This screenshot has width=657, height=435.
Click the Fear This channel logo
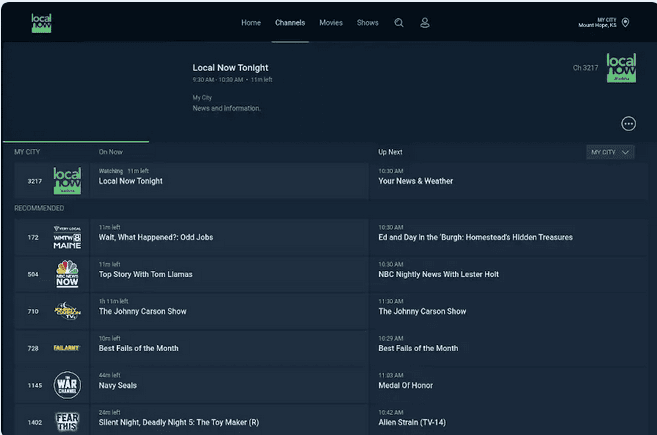[67, 422]
